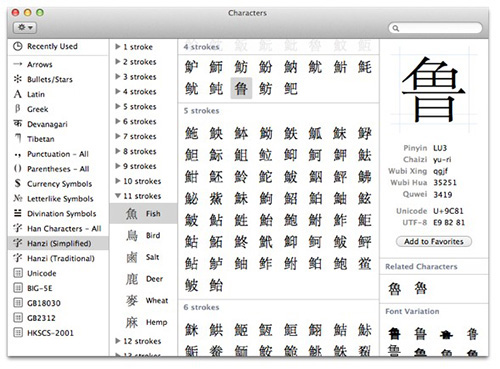The width and height of the screenshot is (500, 369).
Task: Select the Wheat radical
Action: coord(143,300)
